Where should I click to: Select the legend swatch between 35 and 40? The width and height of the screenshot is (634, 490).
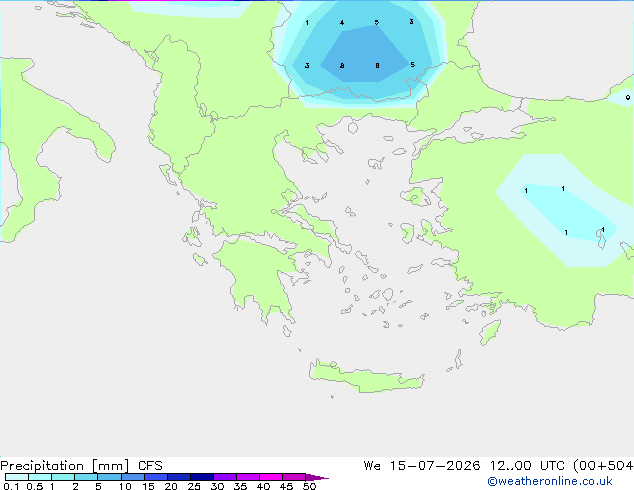click(x=248, y=477)
